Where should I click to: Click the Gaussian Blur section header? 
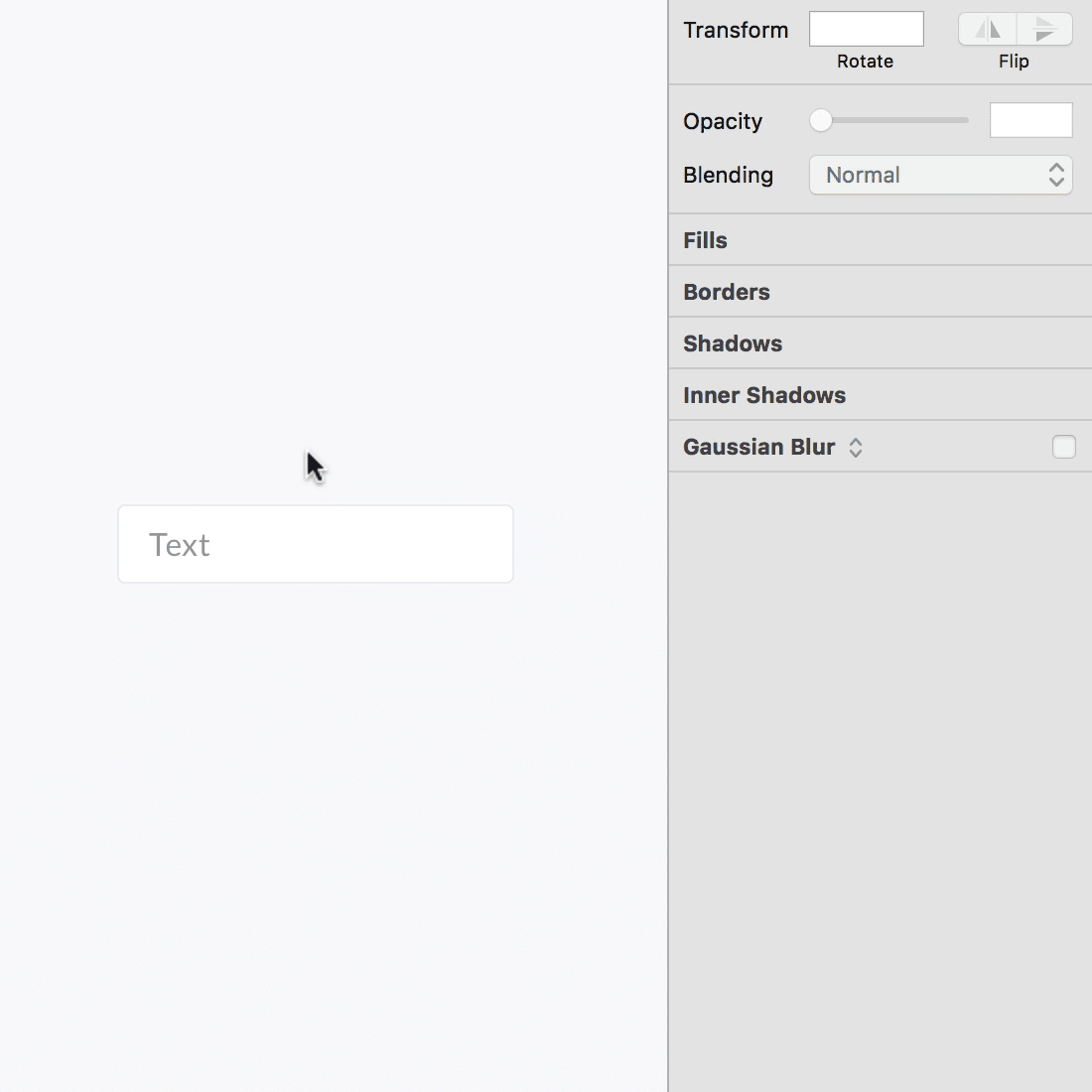[x=758, y=447]
